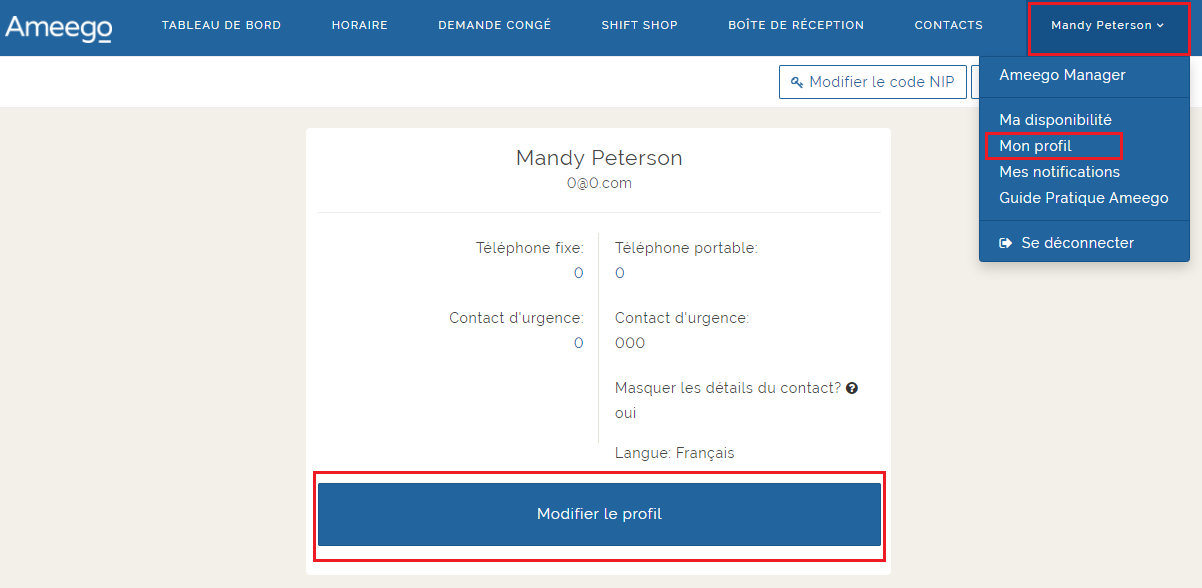Open Boîte de réception
Viewport: 1202px width, 588px height.
(x=795, y=26)
